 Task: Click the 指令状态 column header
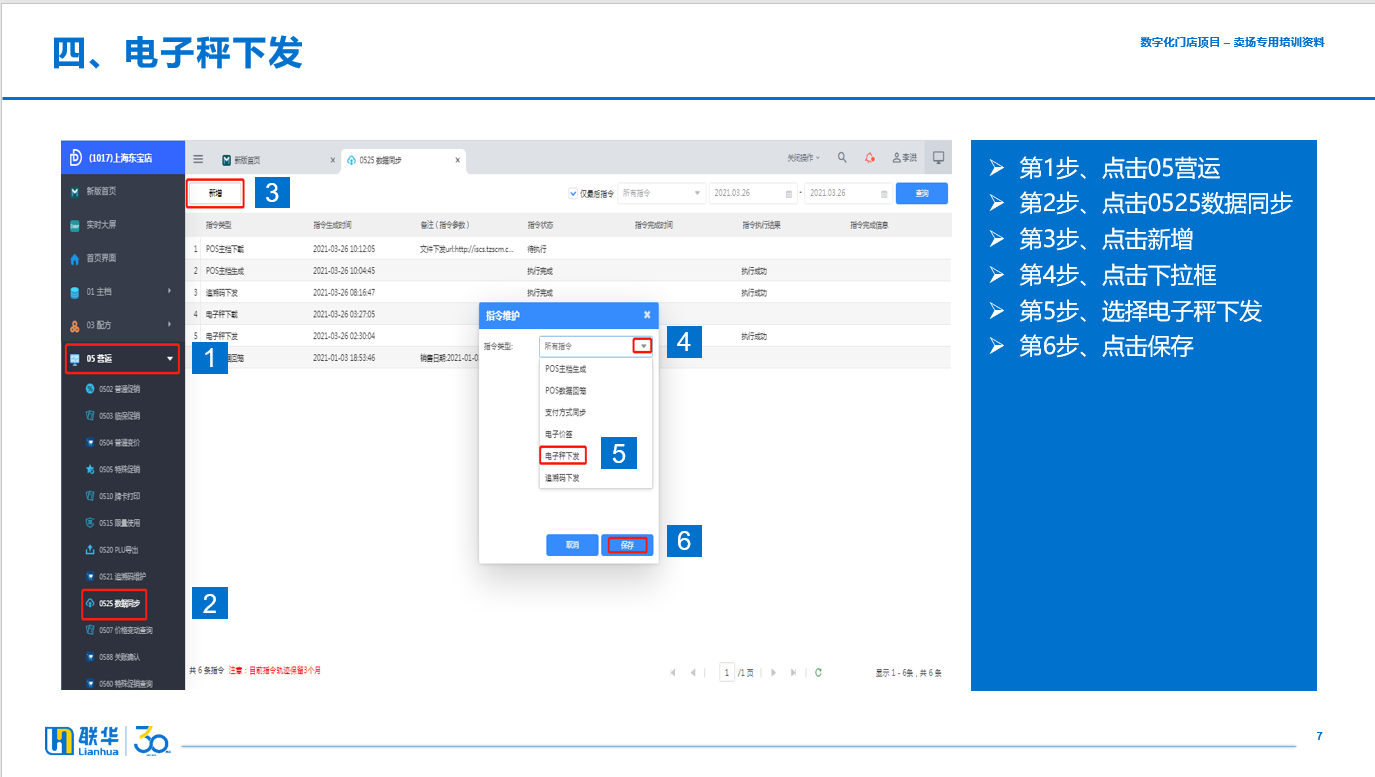541,226
